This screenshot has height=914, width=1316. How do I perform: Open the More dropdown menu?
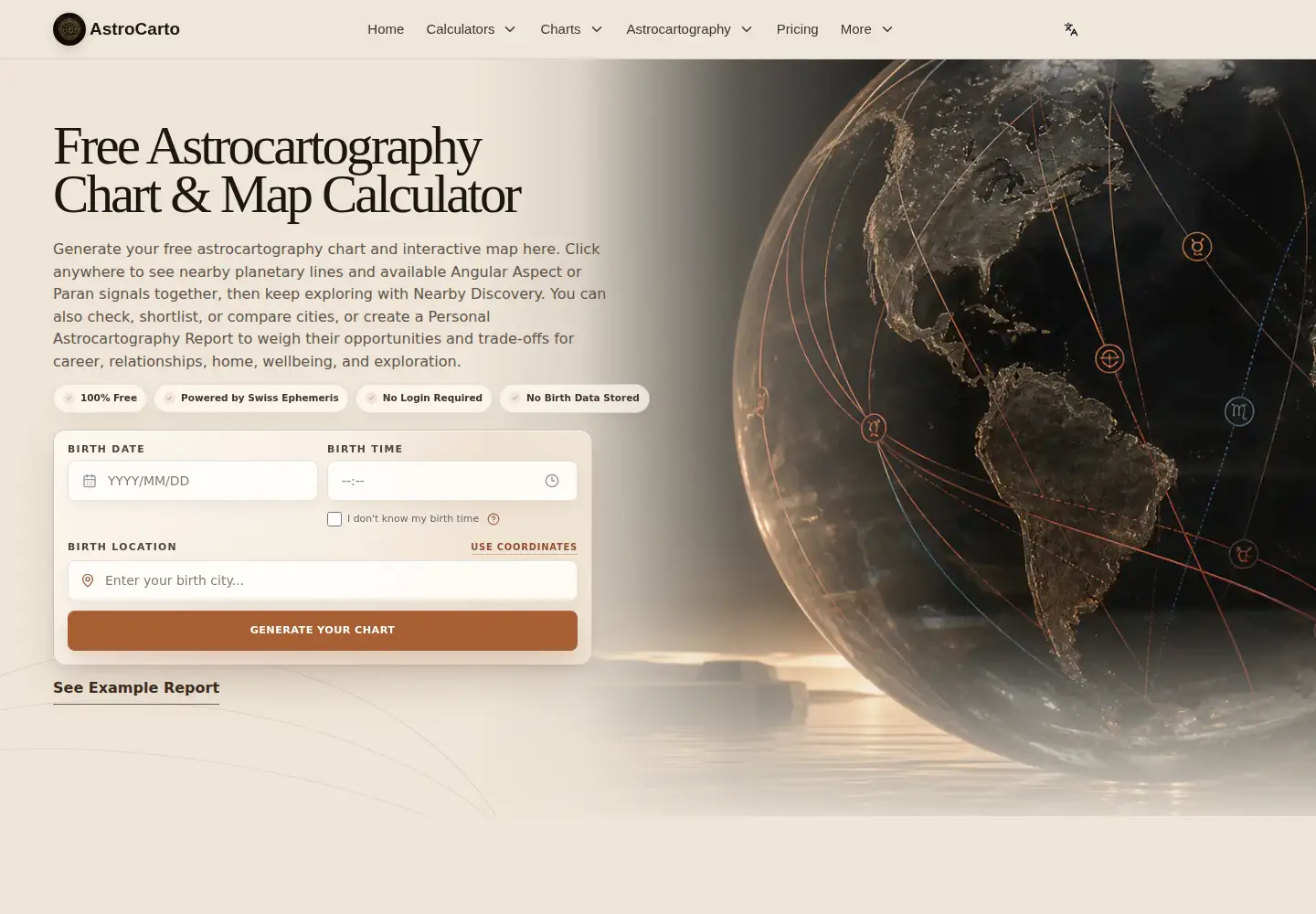coord(867,29)
